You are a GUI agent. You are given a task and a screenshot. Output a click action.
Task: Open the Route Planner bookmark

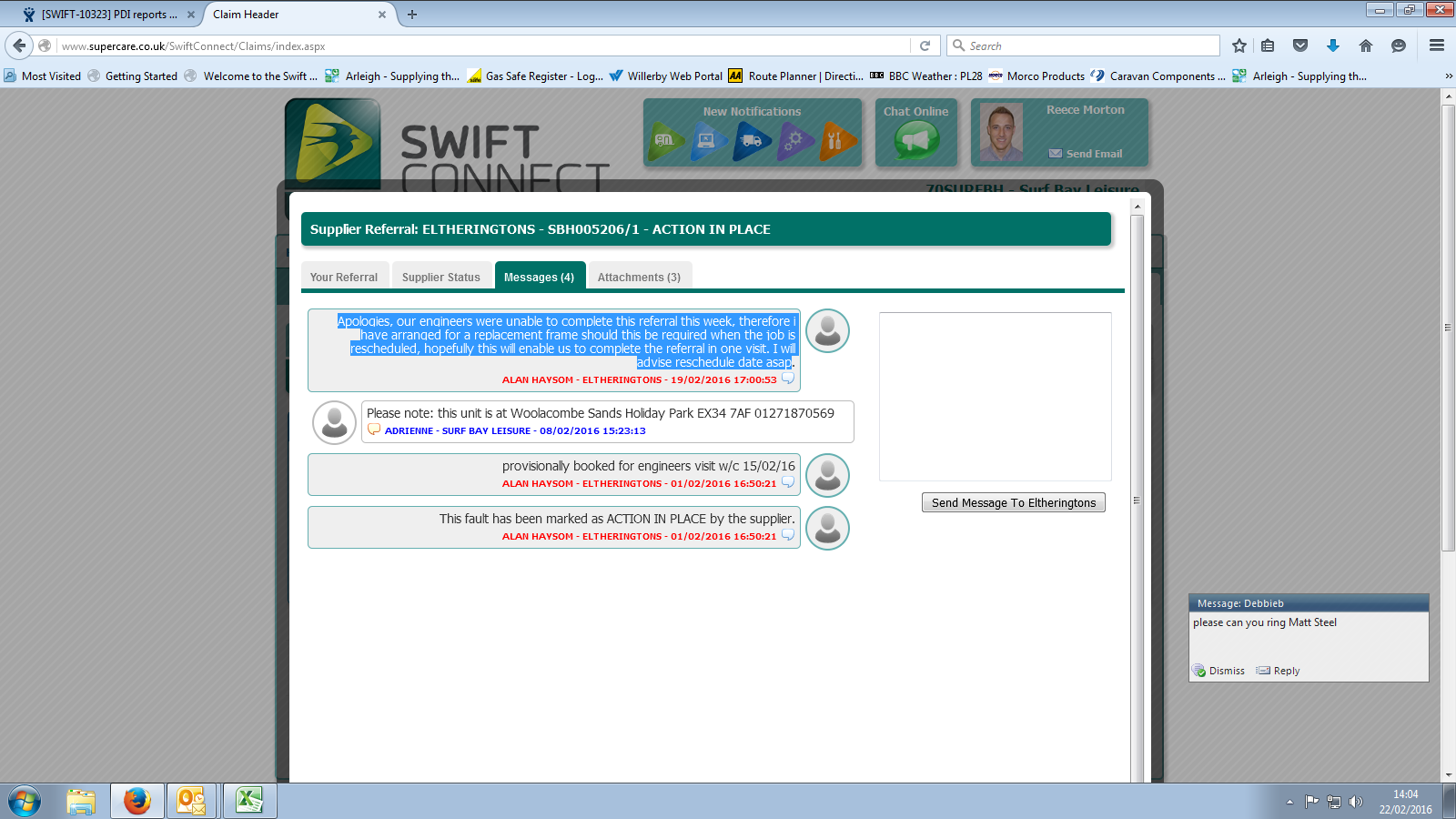click(x=796, y=76)
